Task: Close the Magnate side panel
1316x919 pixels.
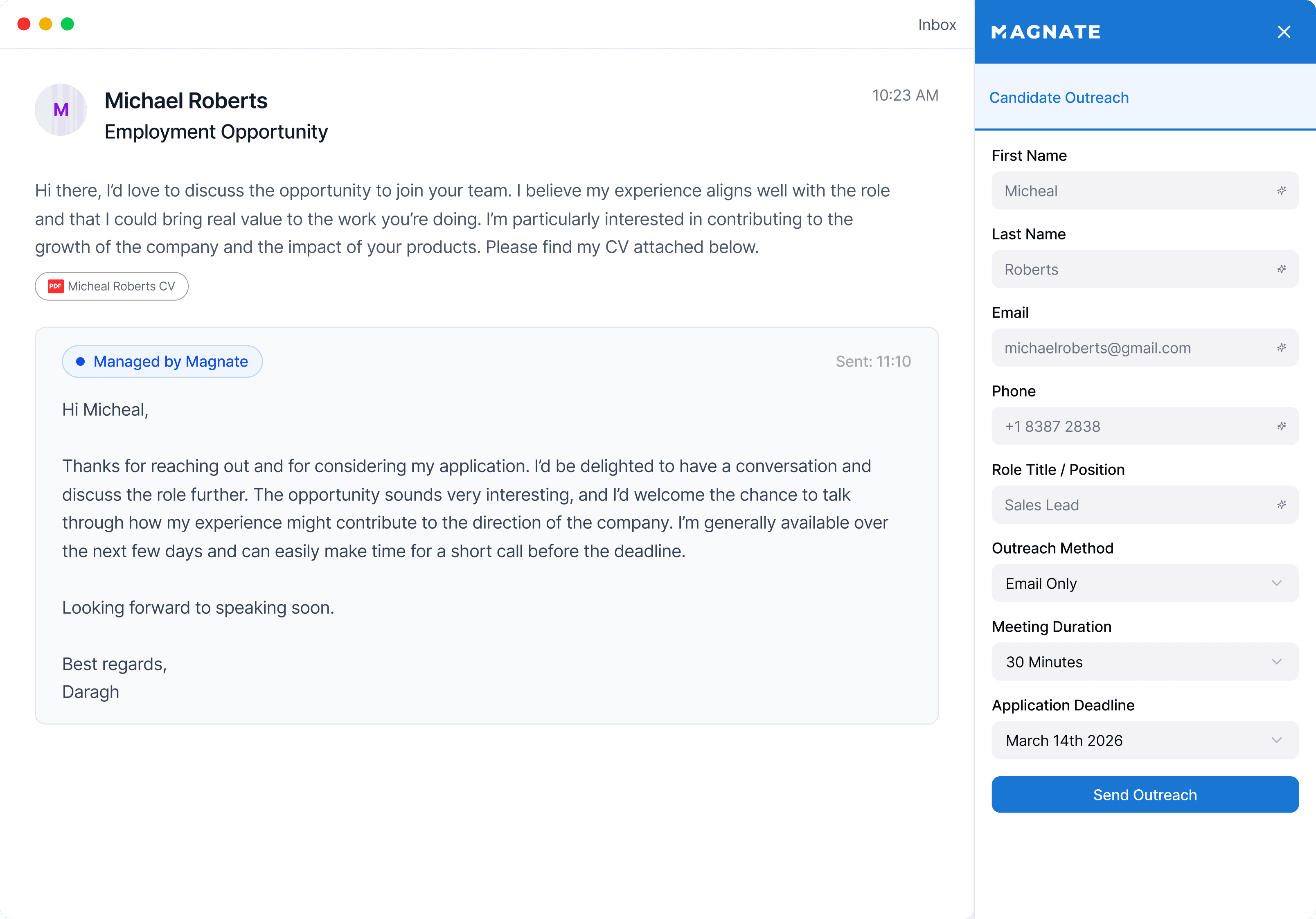Action: point(1284,32)
